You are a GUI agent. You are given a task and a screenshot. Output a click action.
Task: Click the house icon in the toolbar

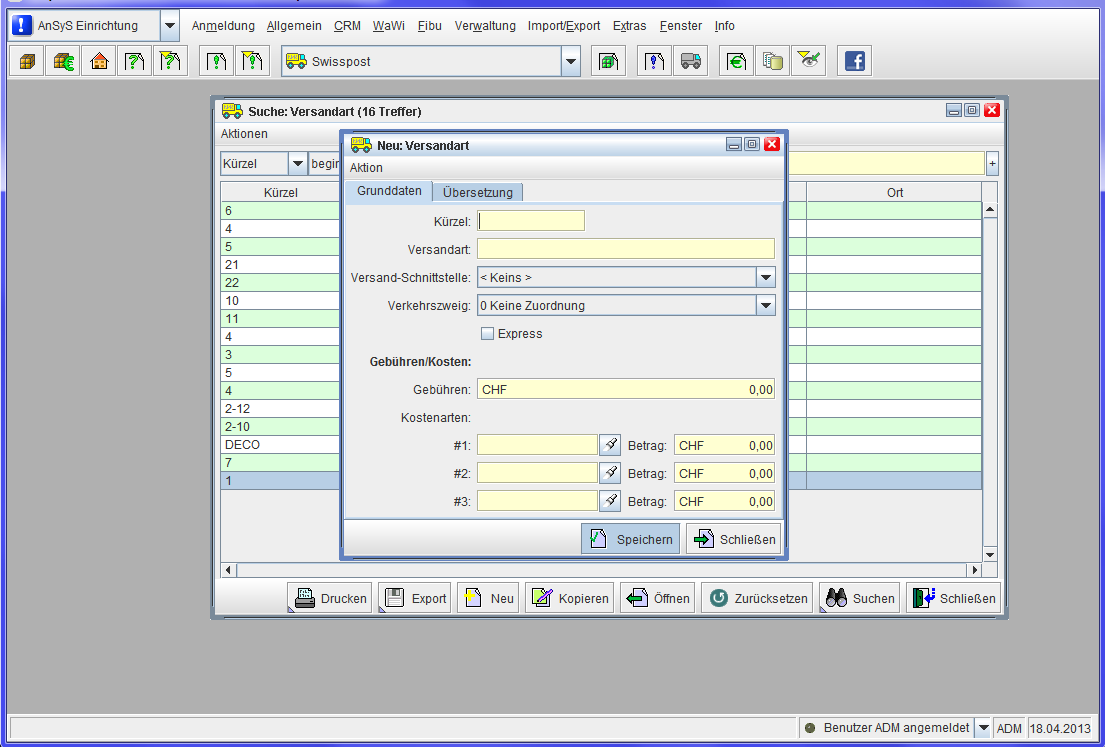(x=99, y=61)
